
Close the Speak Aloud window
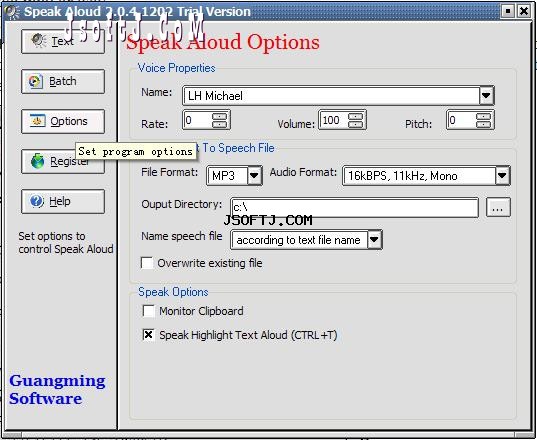coord(524,12)
